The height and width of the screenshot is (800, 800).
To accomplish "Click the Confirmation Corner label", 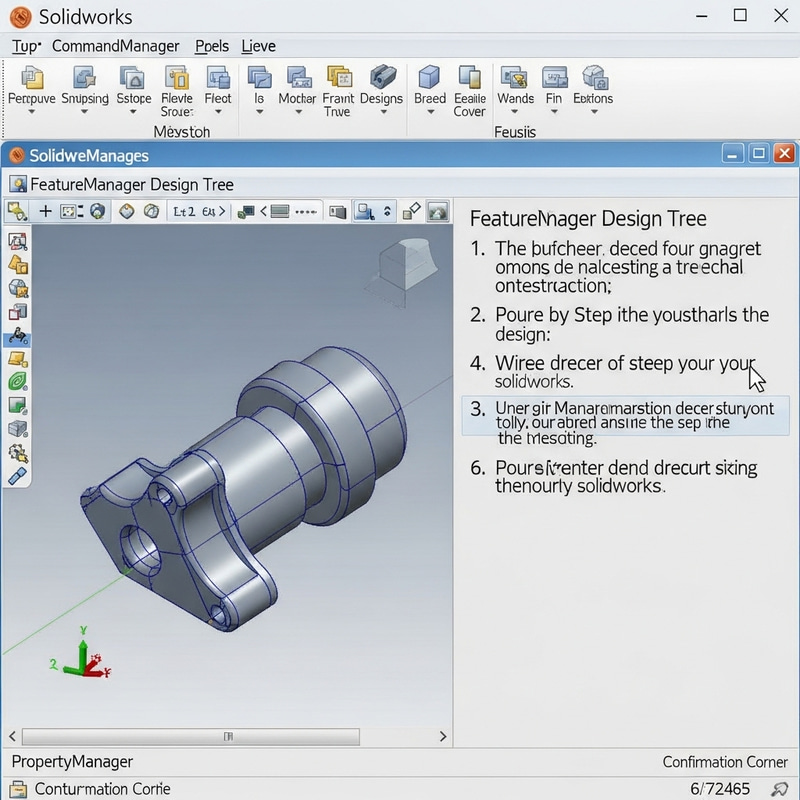I will point(724,761).
